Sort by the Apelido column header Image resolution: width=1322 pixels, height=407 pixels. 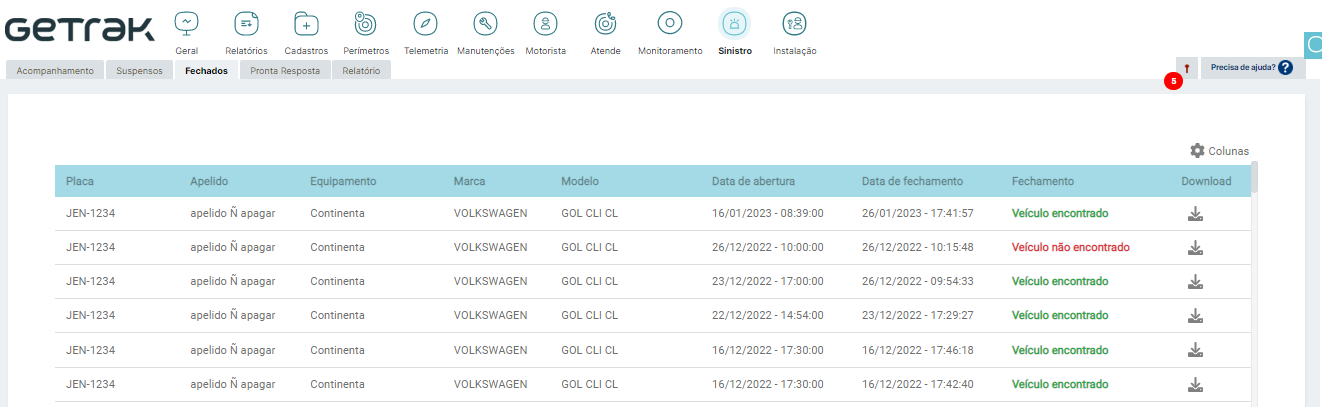pos(210,182)
